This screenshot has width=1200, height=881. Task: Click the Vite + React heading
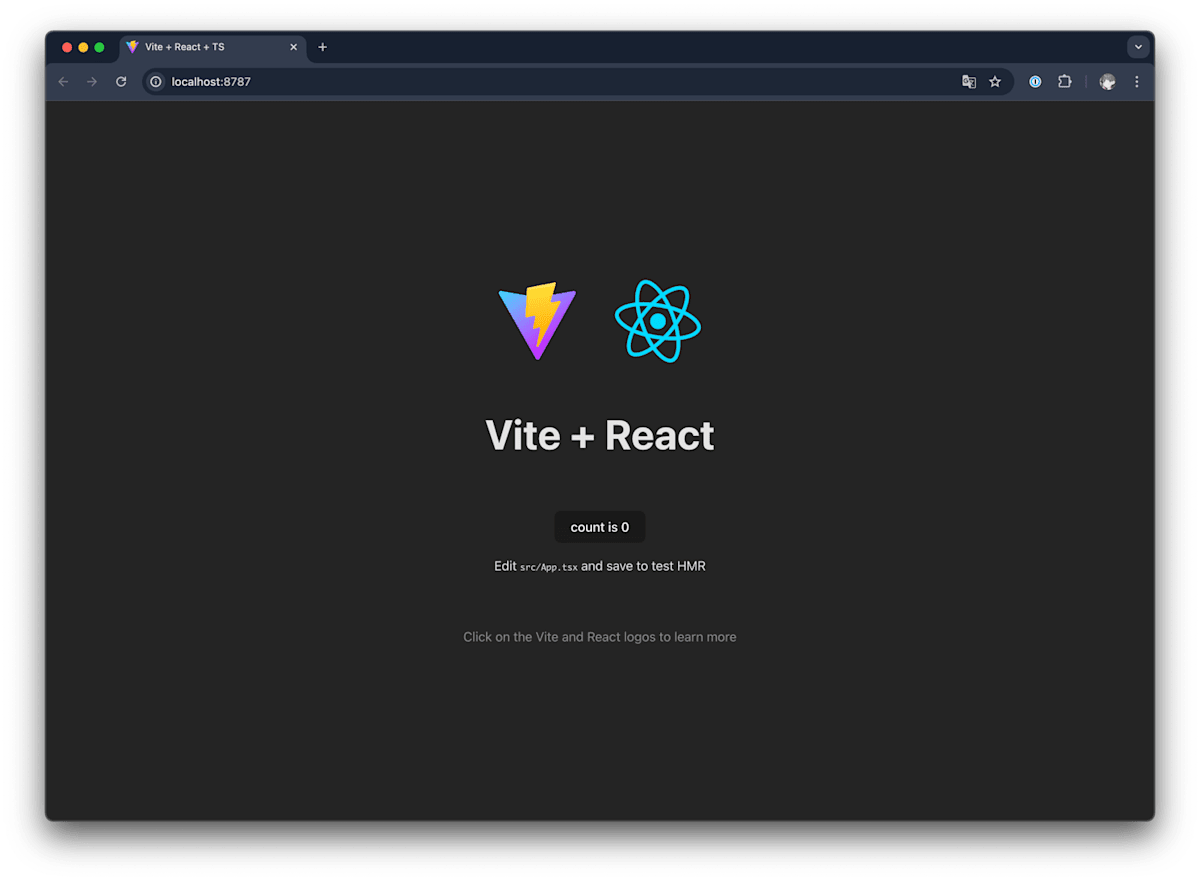[x=600, y=435]
